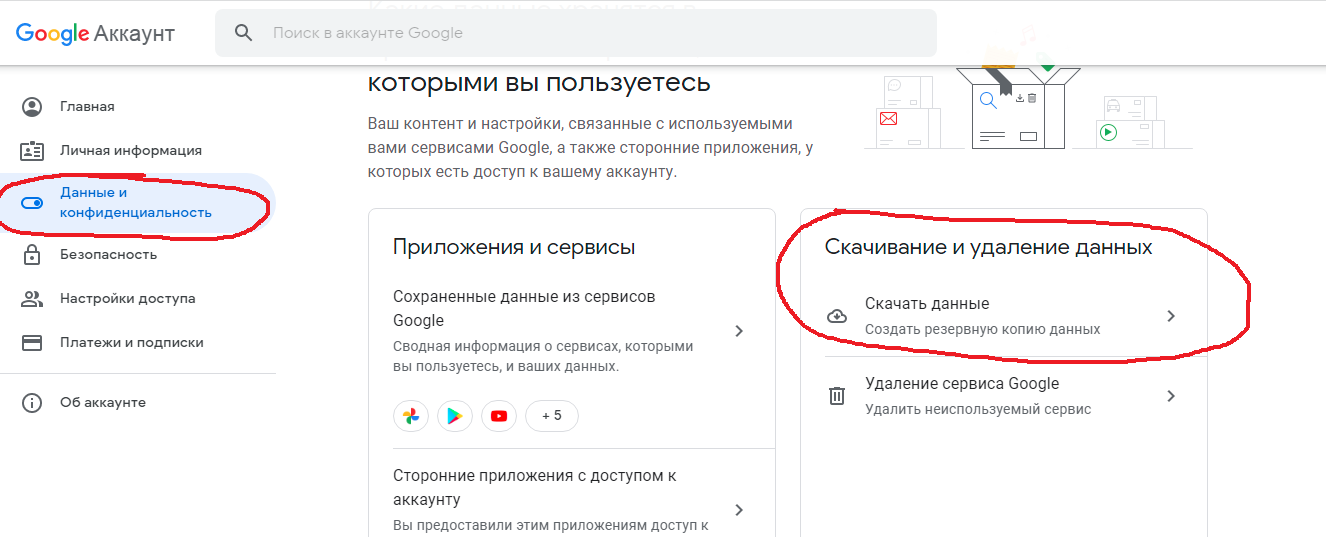Focus the Google account search field
Screen dimensions: 1326x537
tap(576, 33)
